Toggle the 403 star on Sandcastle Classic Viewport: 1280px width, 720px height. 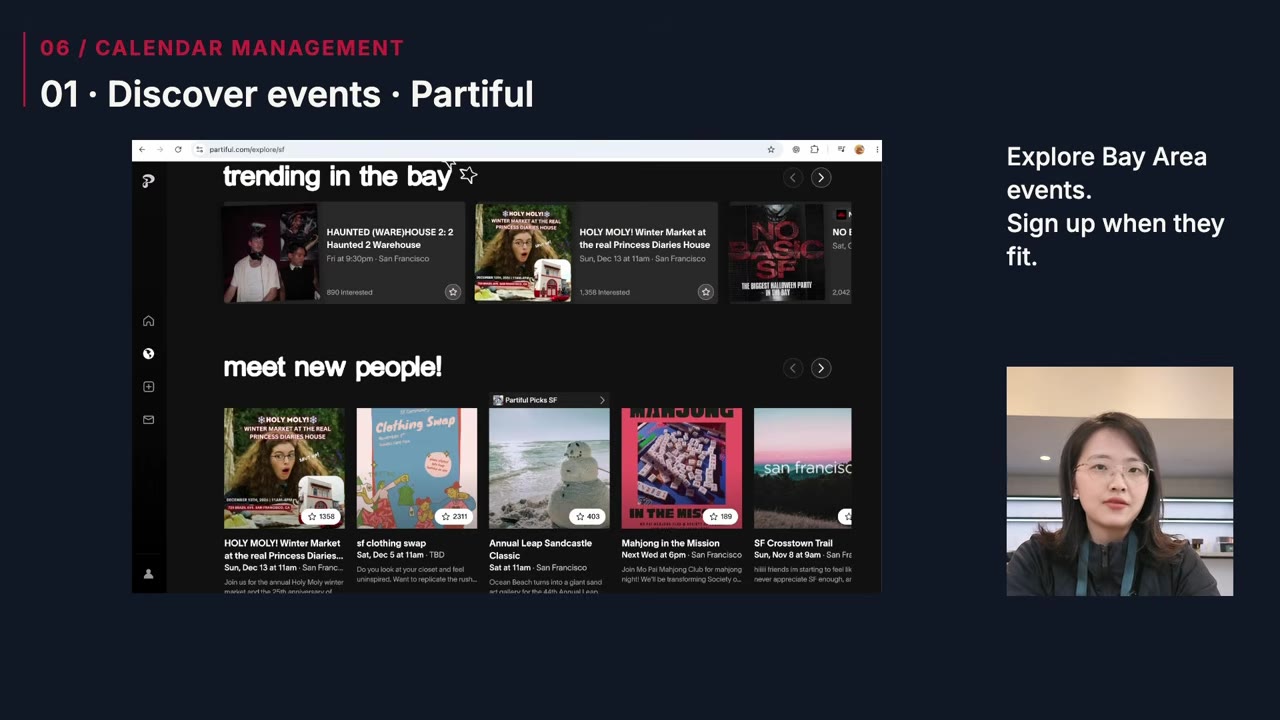pyautogui.click(x=587, y=517)
